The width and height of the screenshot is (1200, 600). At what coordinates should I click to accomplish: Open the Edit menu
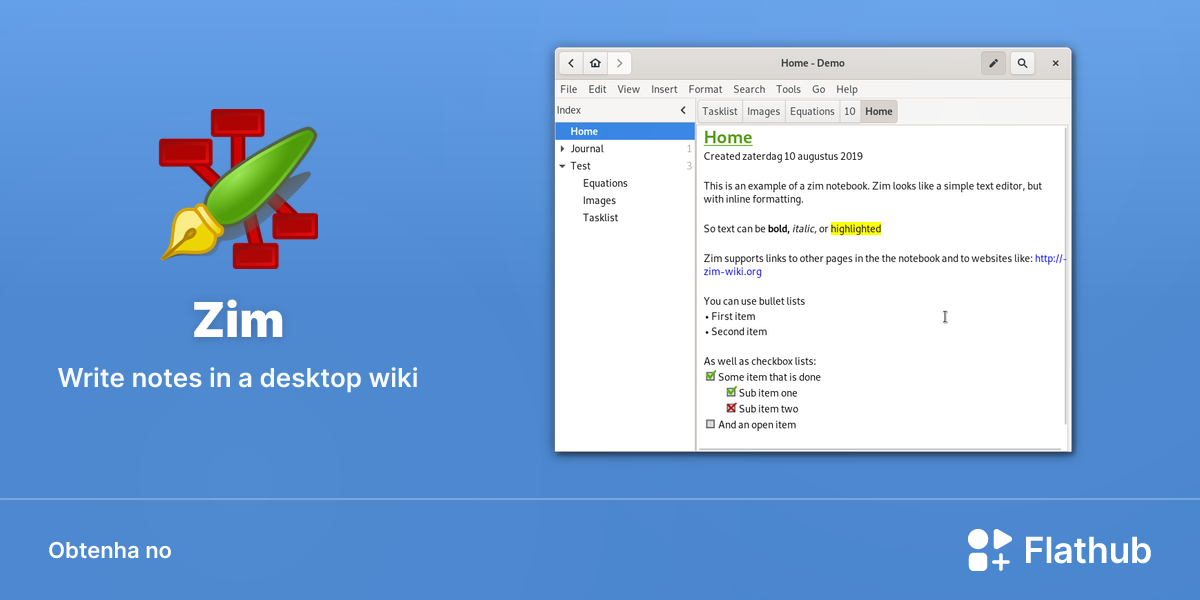(597, 89)
